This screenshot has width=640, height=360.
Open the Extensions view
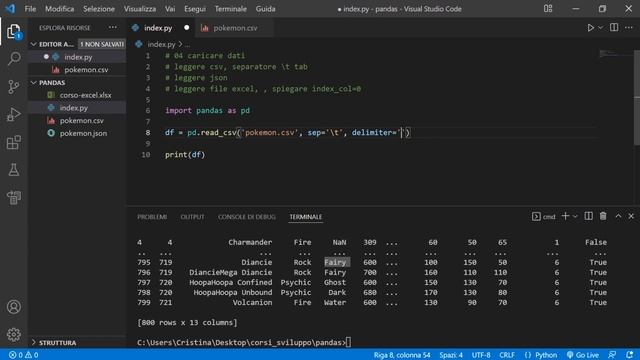coord(13,142)
